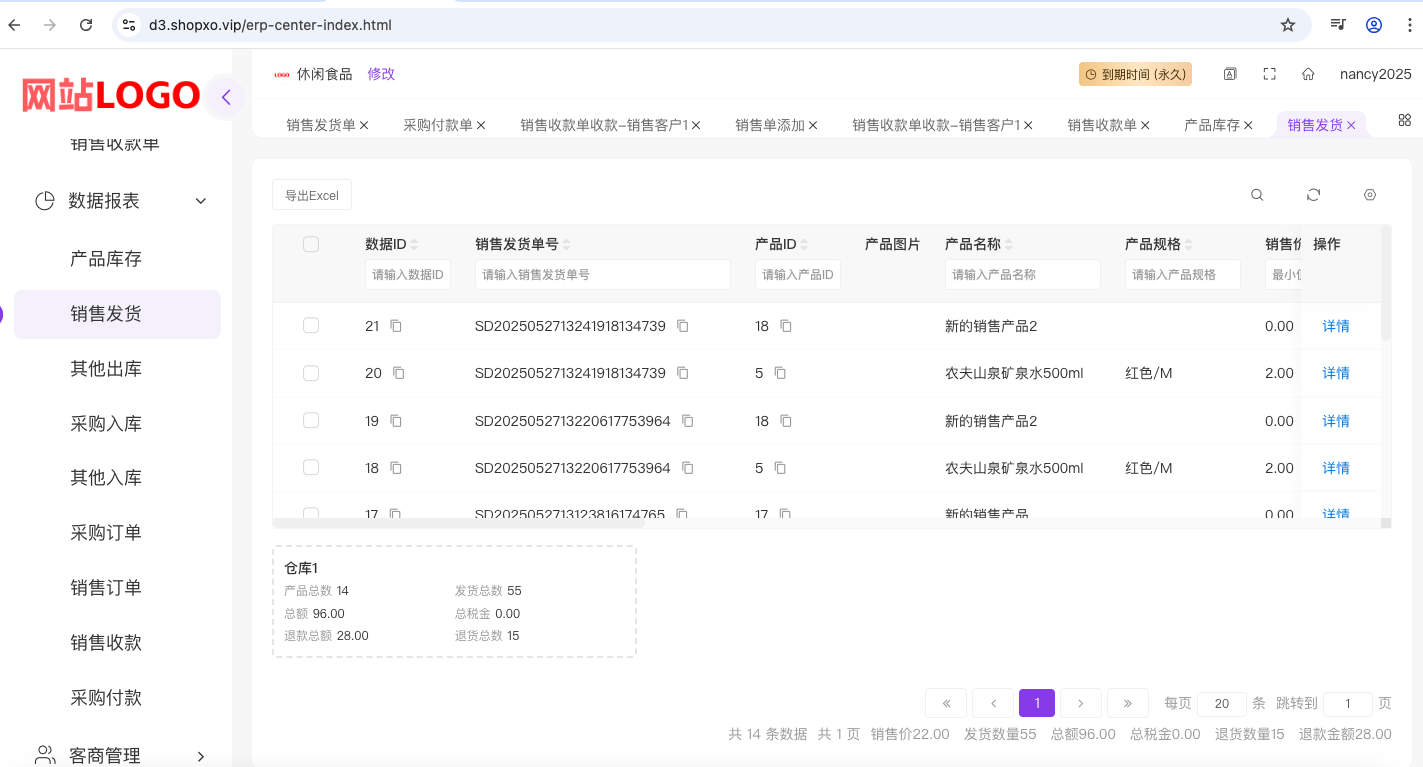
Task: Open the browser profile icon
Action: point(1374,25)
